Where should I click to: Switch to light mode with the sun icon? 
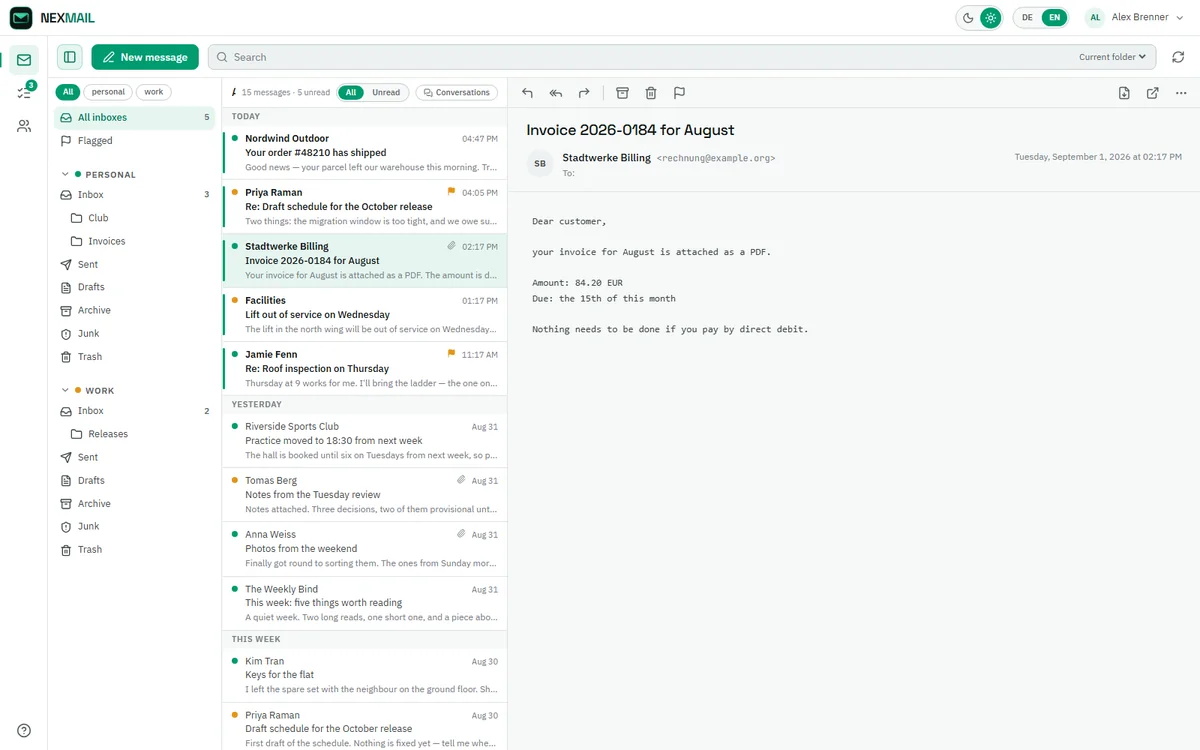coord(990,17)
